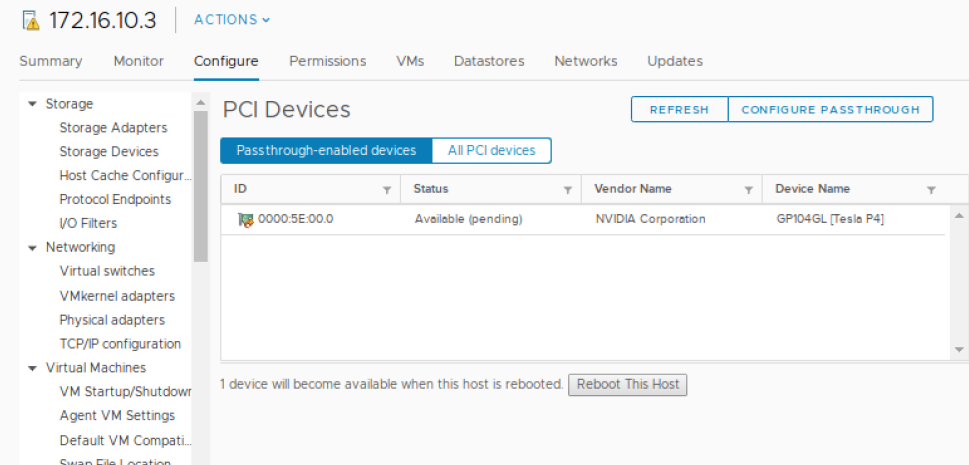Open the Actions dropdown menu
Image resolution: width=969 pixels, height=465 pixels.
coord(232,20)
